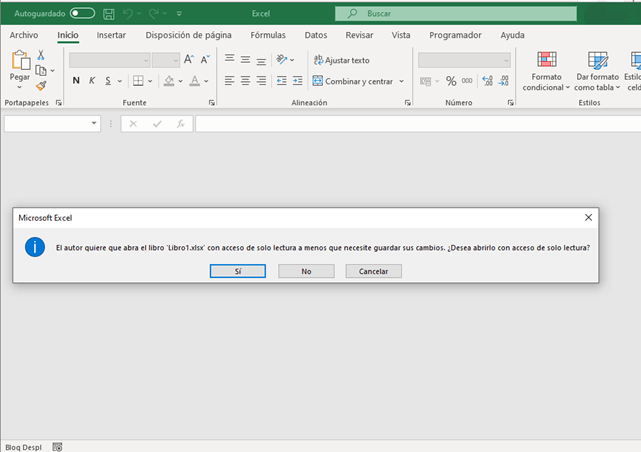641x452 pixels.
Task: Click the Cancelar button in dialog
Action: click(373, 271)
